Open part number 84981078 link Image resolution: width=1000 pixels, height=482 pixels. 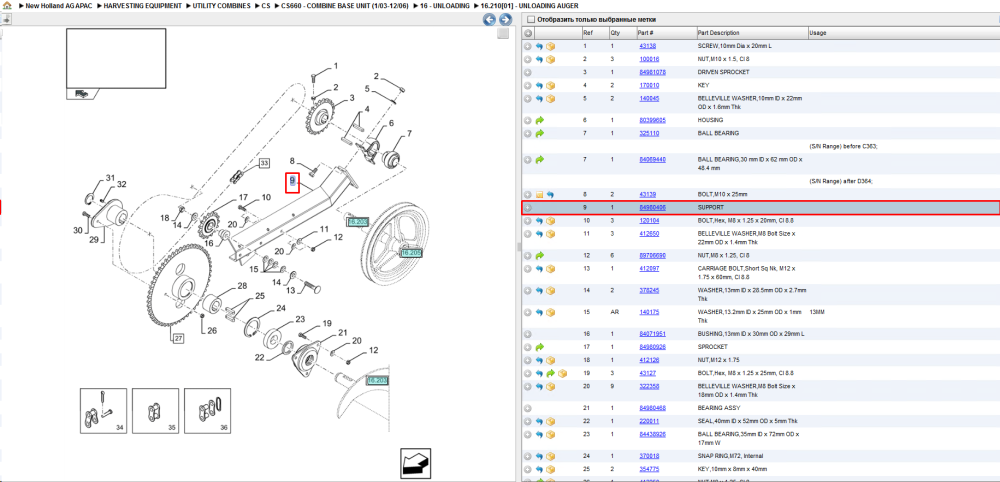[x=650, y=72]
